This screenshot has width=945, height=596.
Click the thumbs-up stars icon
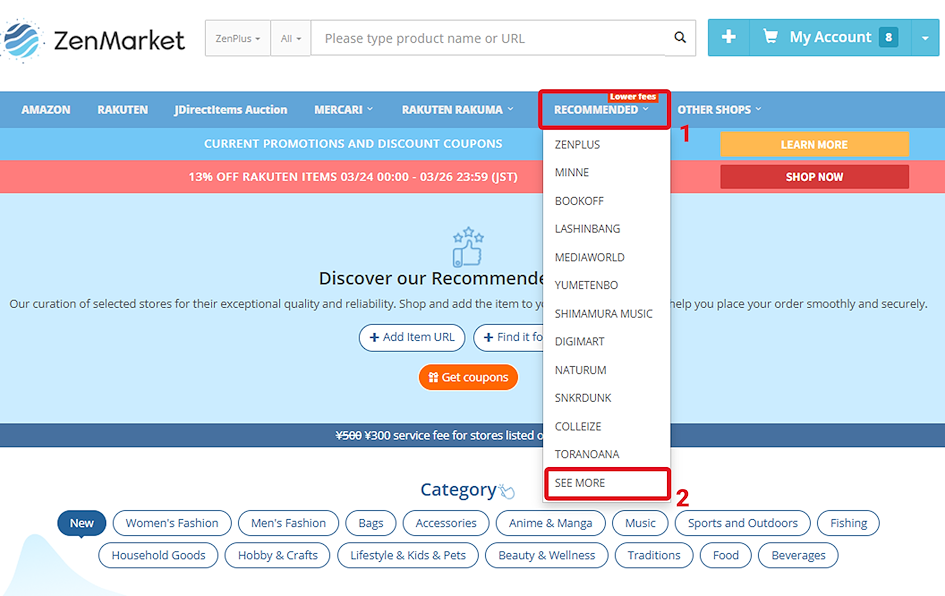coord(468,247)
